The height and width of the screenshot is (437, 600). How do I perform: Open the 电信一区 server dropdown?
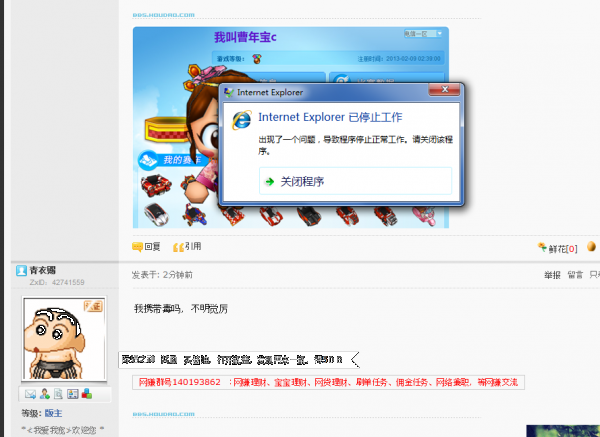(423, 34)
